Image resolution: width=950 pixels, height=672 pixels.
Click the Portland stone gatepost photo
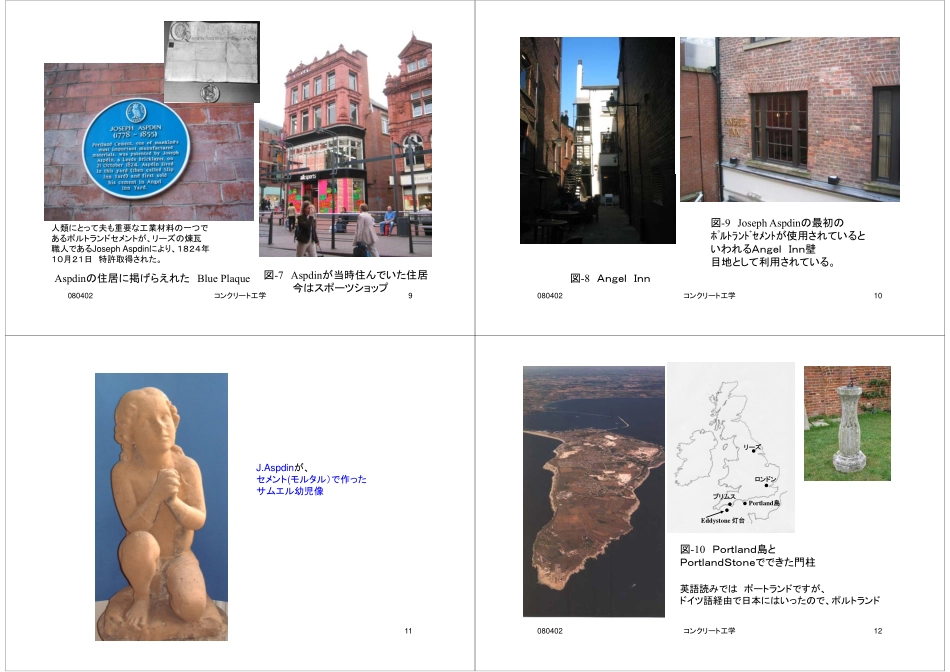(x=847, y=424)
